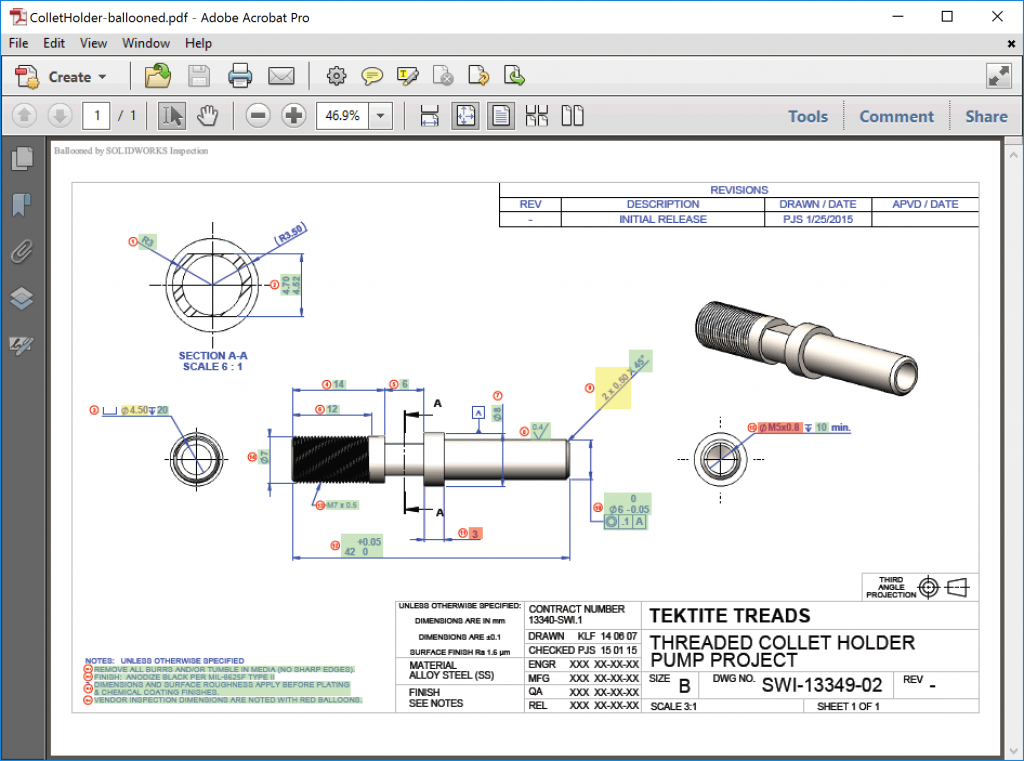Click the Open file folder icon
Viewport: 1024px width, 761px height.
click(157, 76)
